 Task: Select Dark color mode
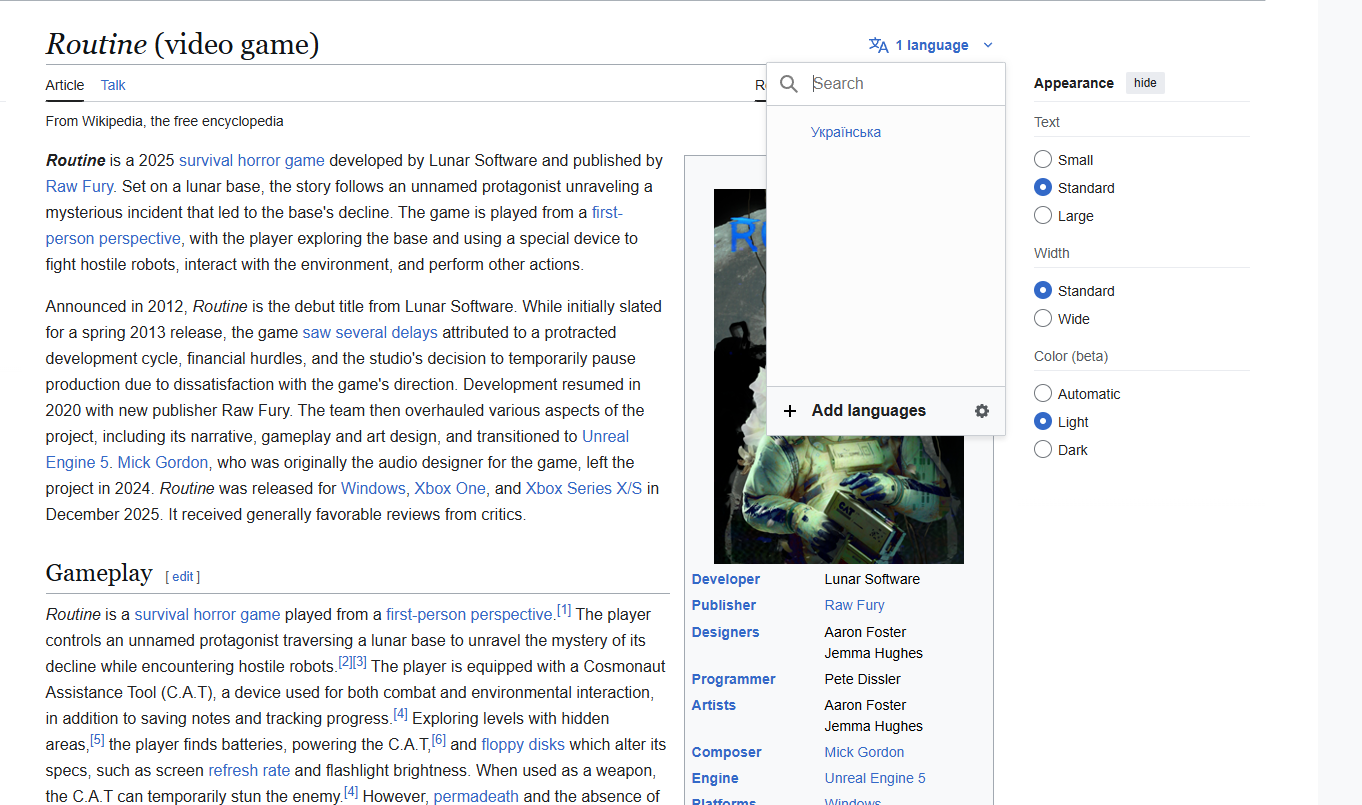(1043, 449)
